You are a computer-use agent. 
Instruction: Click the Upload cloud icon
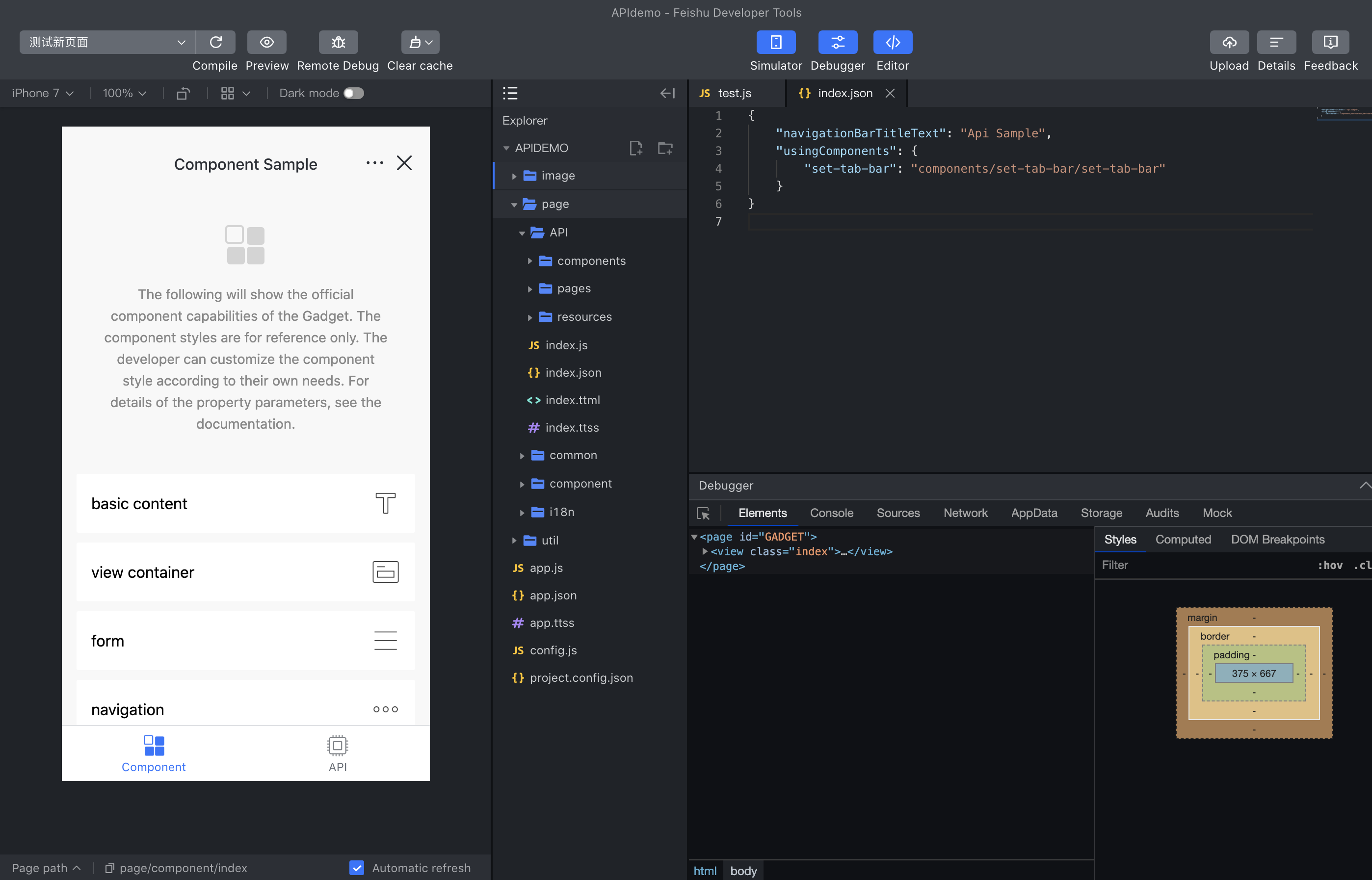(1229, 42)
